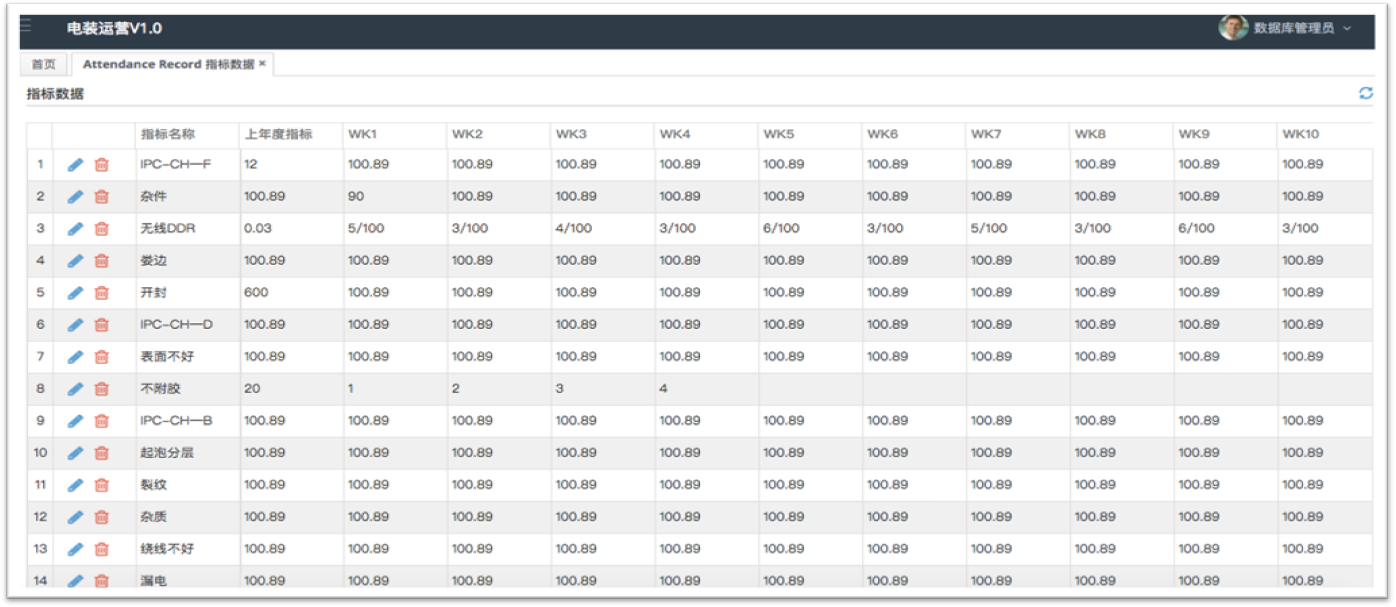This screenshot has width=1396, height=607.
Task: Refresh the indicator data table
Action: [x=1365, y=93]
